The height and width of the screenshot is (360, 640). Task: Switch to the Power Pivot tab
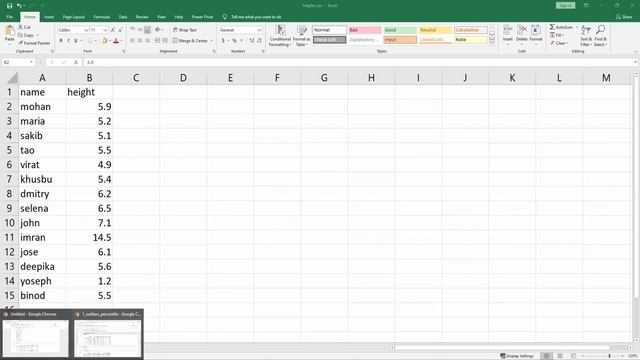pos(202,17)
